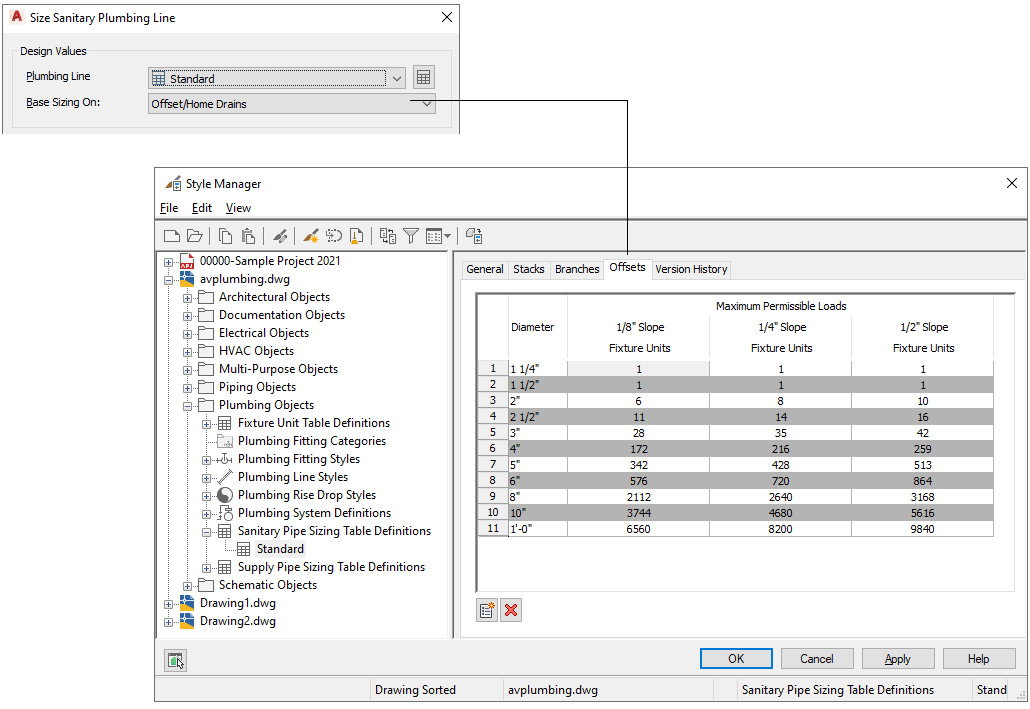Click the OK button
The height and width of the screenshot is (709, 1030).
[x=736, y=658]
